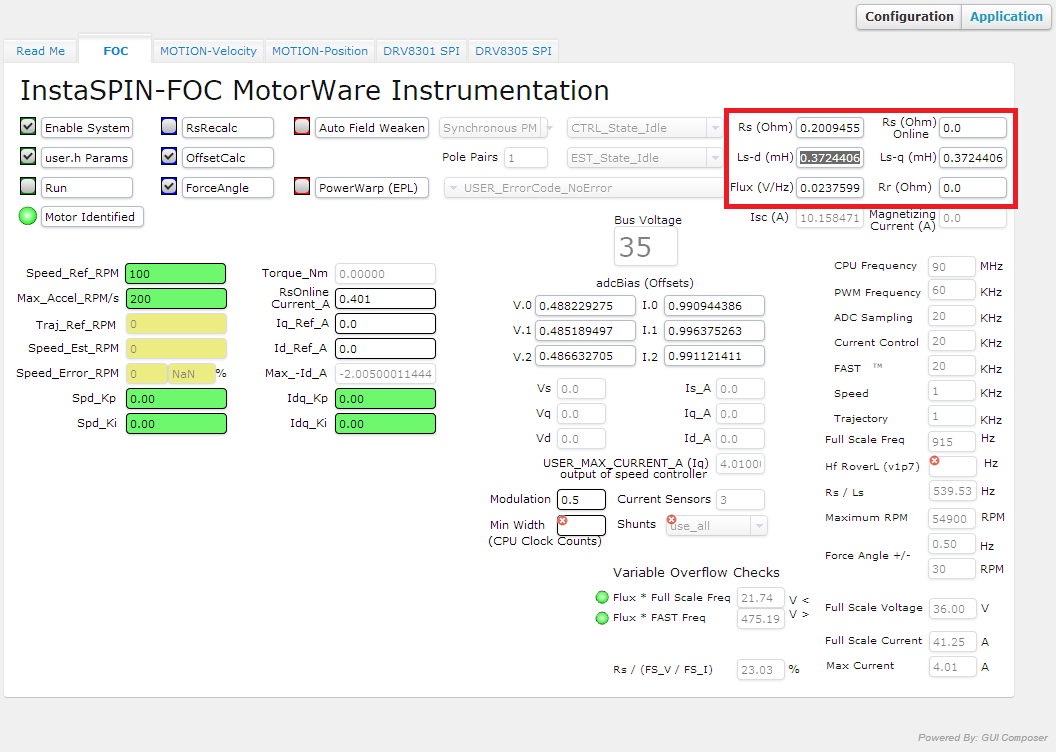Viewport: 1056px width, 752px height.
Task: Expand the CTRL_State_Idle dropdown
Action: 645,128
